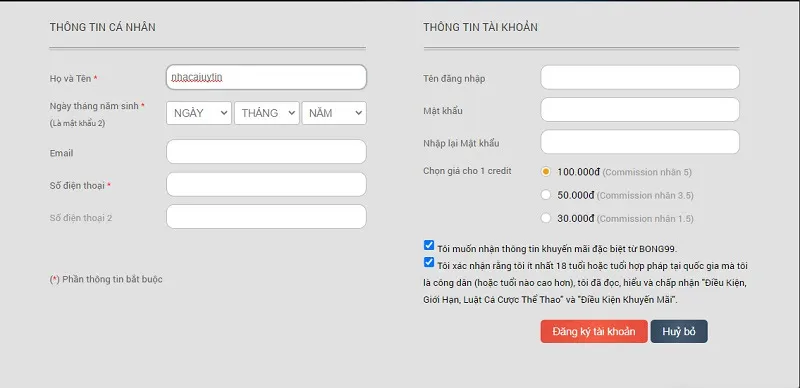Click the Nhập lại Mật khẩu field
The height and width of the screenshot is (388, 800).
pos(640,141)
